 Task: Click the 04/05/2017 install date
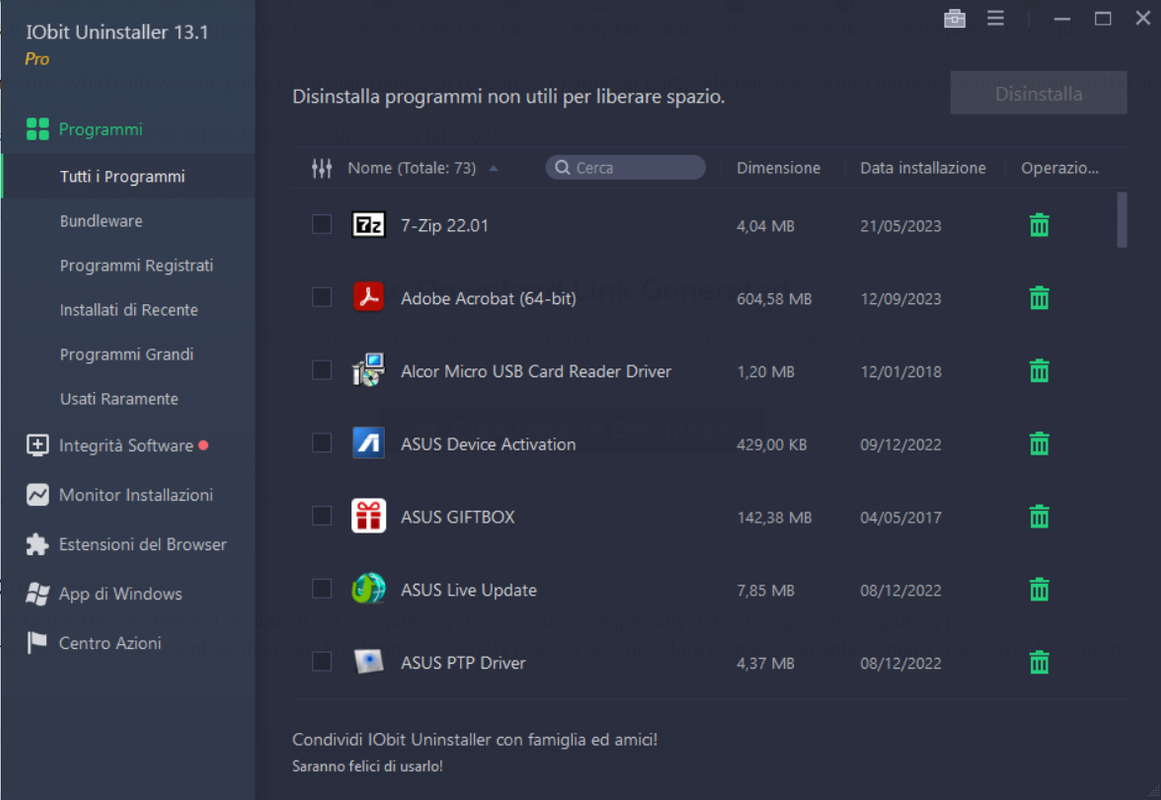900,518
